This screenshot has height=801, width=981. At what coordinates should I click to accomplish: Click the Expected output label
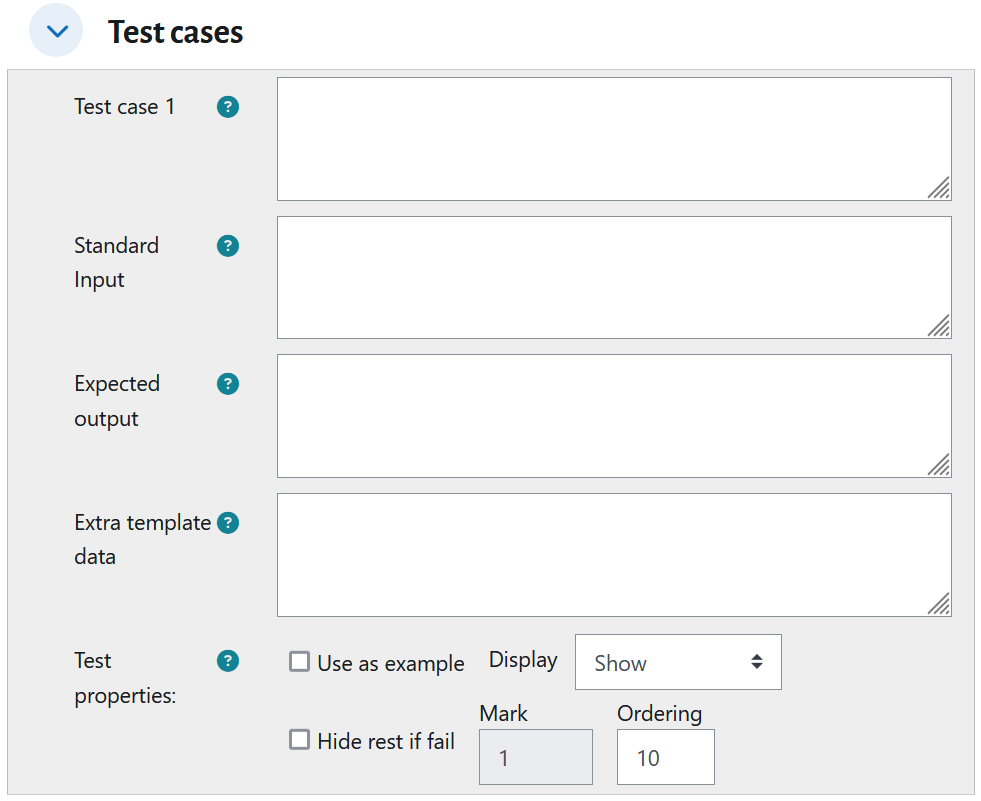(x=117, y=401)
